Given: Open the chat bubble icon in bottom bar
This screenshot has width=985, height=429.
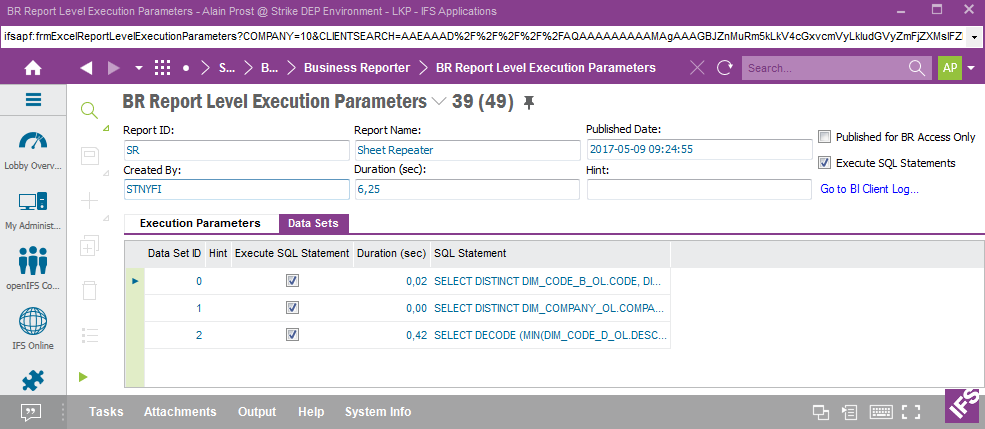Looking at the screenshot, I should coord(31,412).
